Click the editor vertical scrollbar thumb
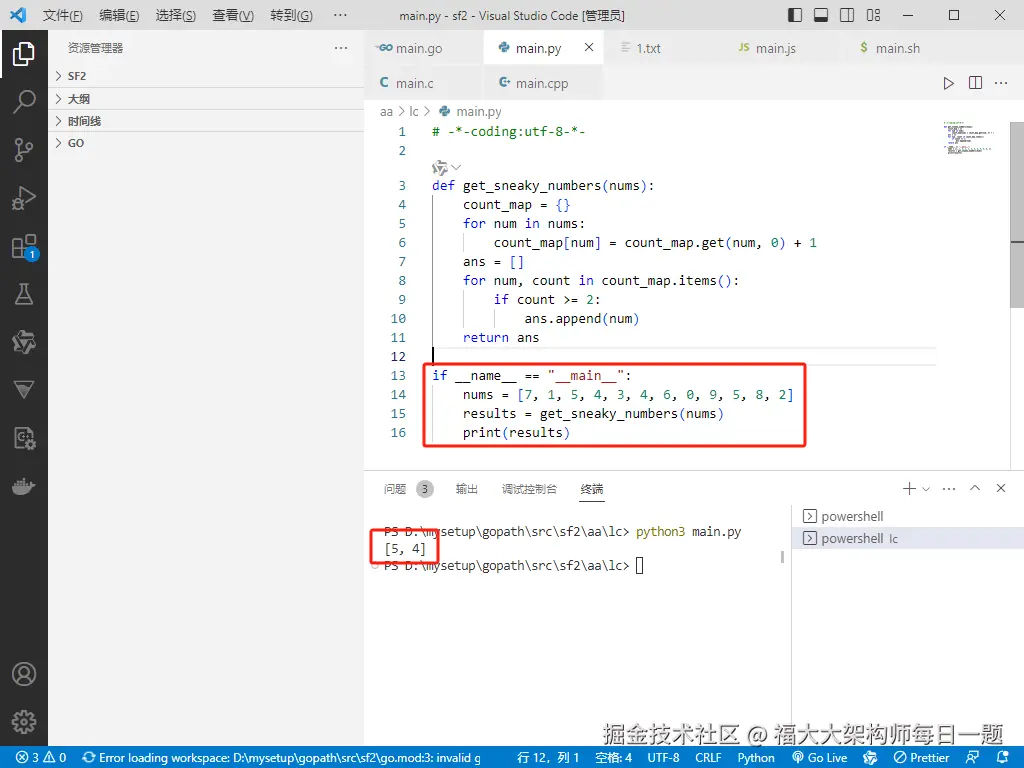Viewport: 1024px width, 768px height. [1017, 215]
